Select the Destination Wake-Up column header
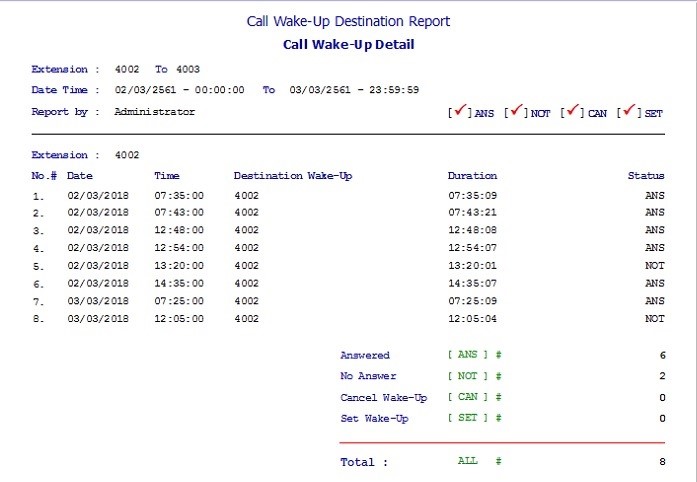697x482 pixels. 292,176
